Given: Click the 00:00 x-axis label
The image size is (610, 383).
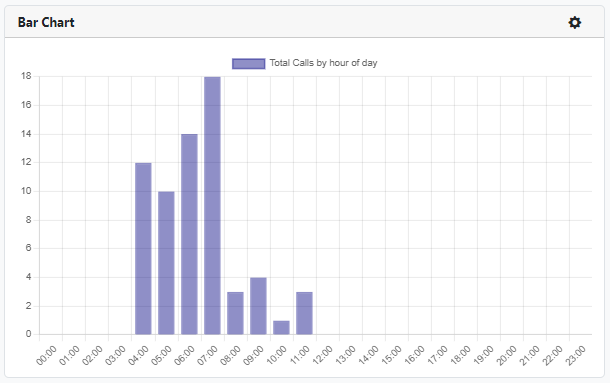Looking at the screenshot, I should pos(46,355).
